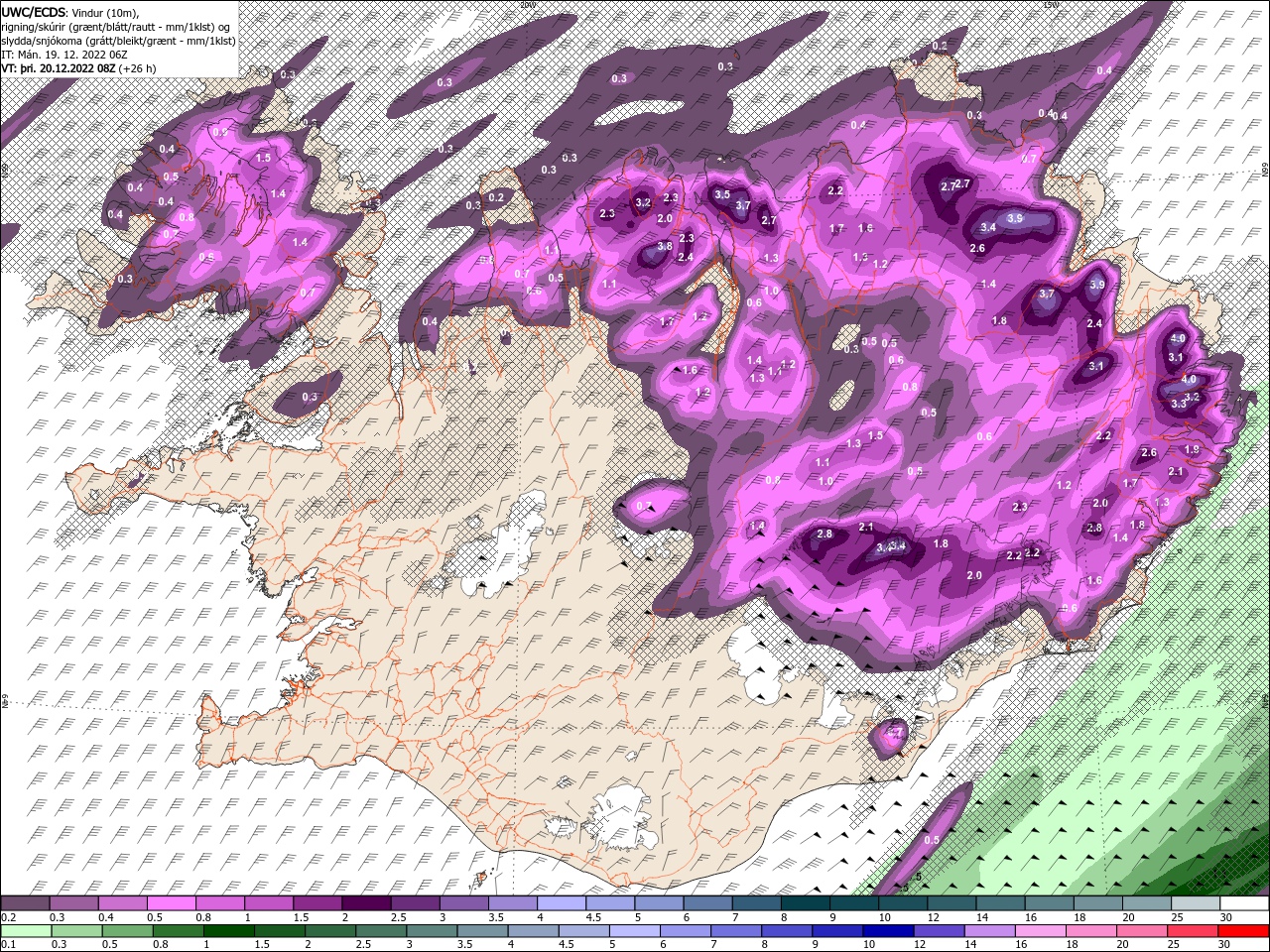Pick the snow scale swatch between 0.2 and 0.3
The width and height of the screenshot is (1270, 952).
tap(25, 903)
